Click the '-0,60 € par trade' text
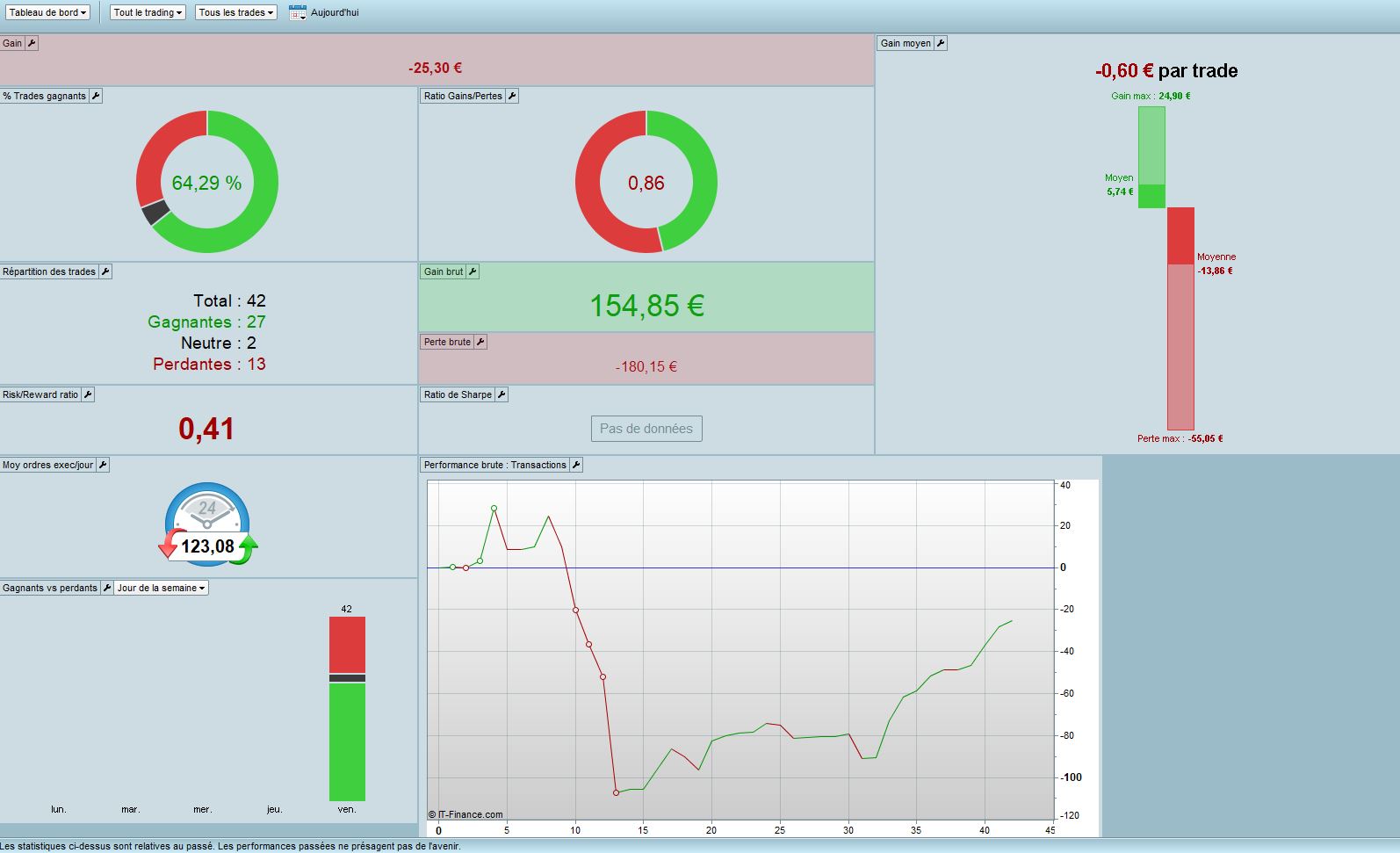 point(1166,71)
